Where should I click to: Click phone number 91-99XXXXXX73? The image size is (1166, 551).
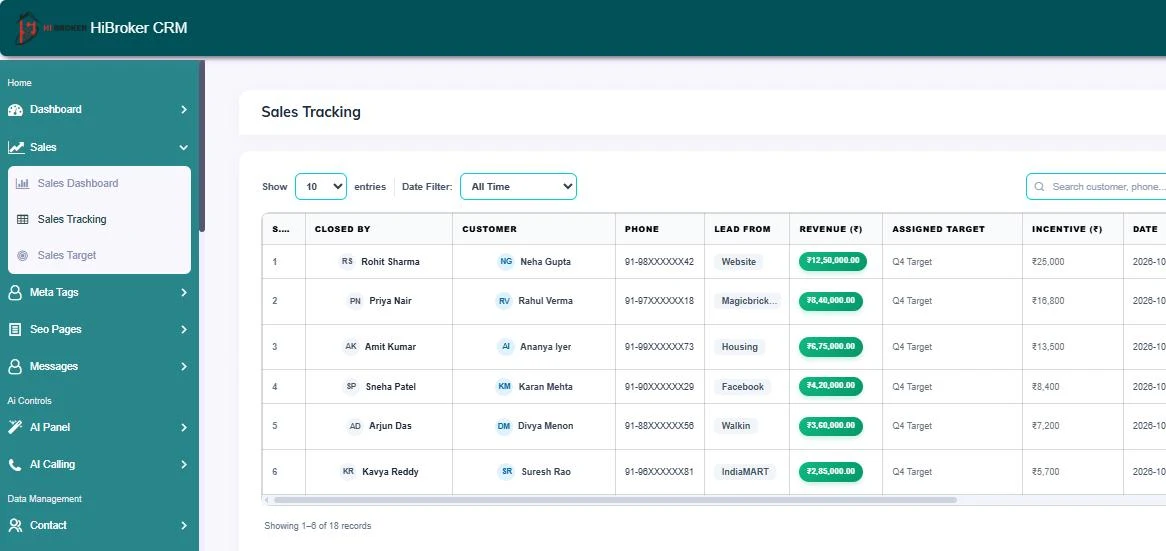point(659,347)
